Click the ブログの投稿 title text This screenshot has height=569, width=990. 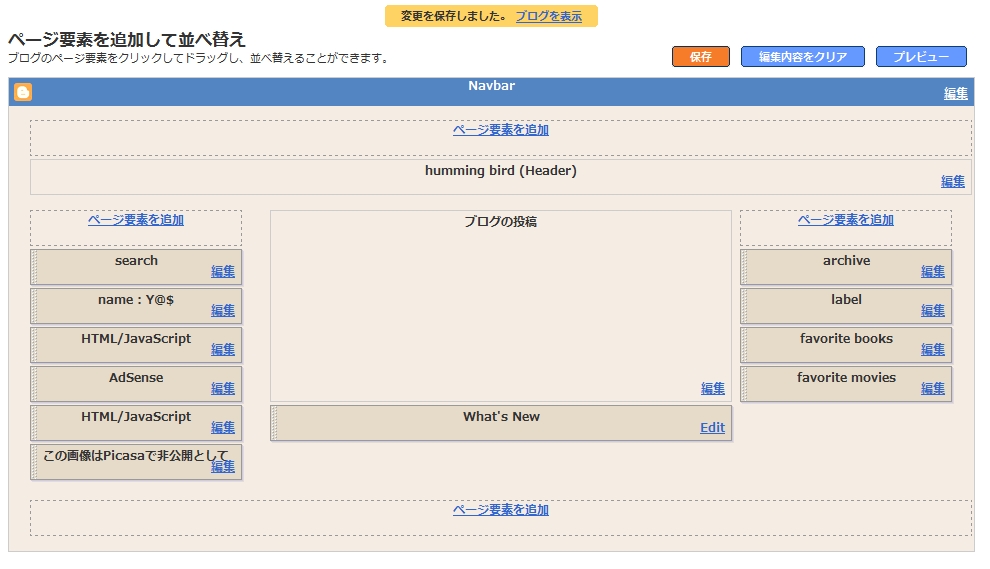point(501,222)
